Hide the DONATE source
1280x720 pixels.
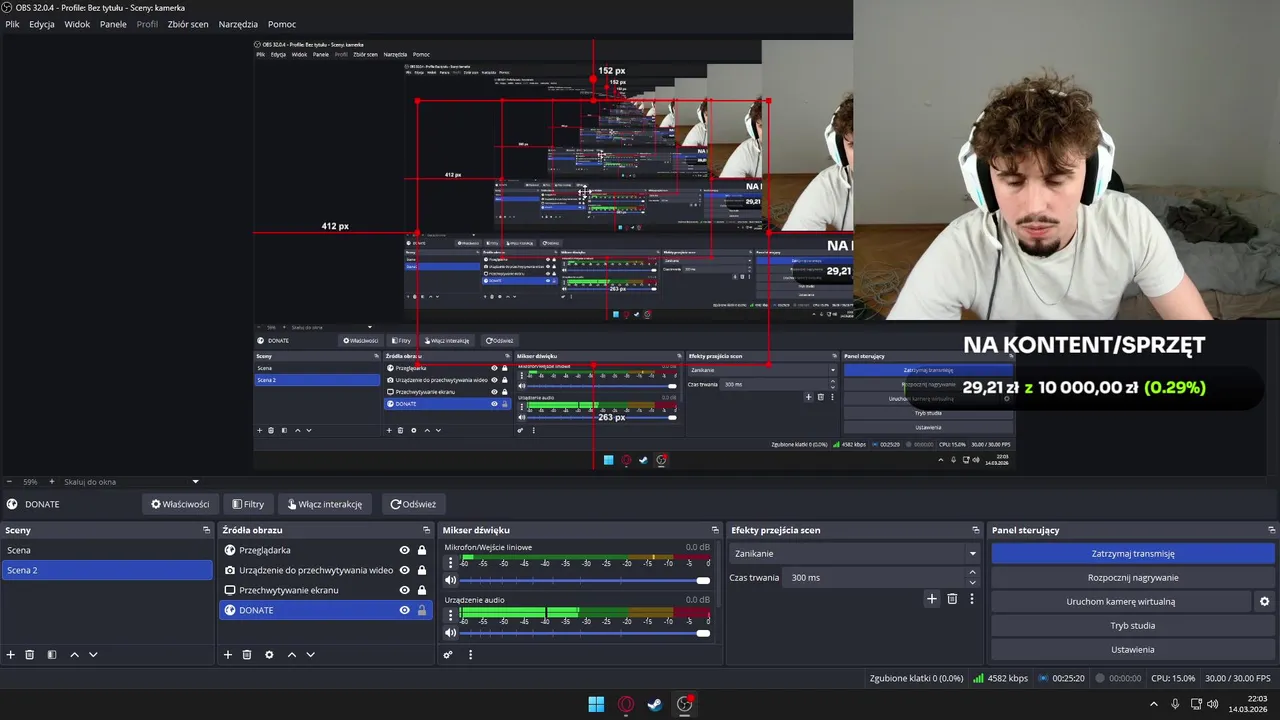(x=405, y=610)
